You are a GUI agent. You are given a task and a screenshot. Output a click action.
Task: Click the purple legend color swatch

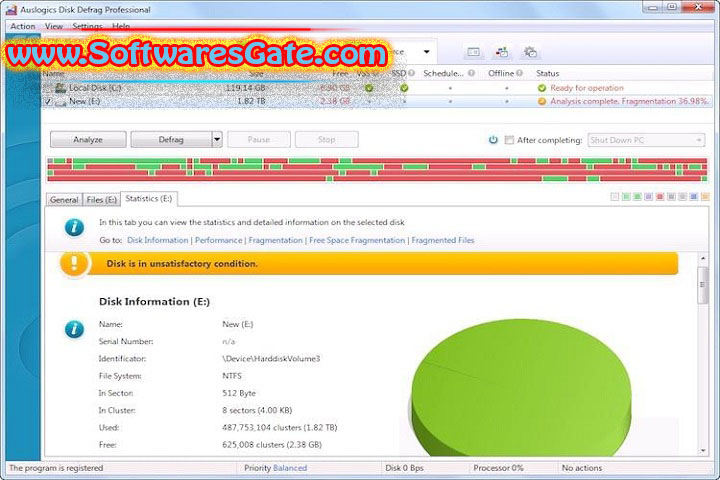point(648,197)
